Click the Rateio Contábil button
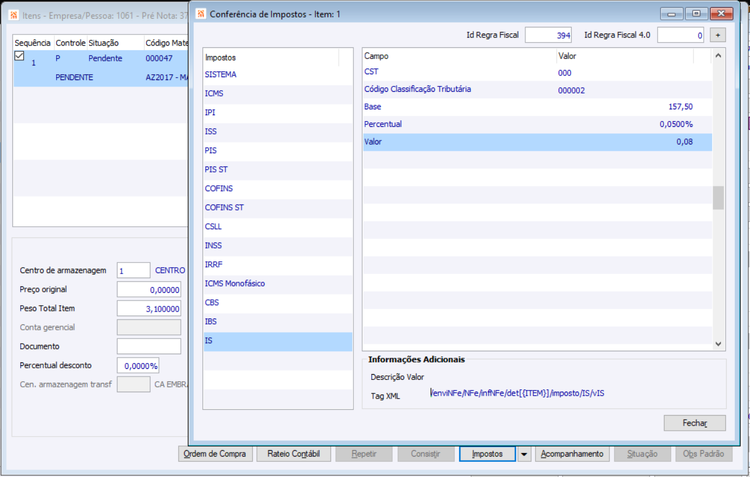Screen dimensions: 750x477 (294, 454)
